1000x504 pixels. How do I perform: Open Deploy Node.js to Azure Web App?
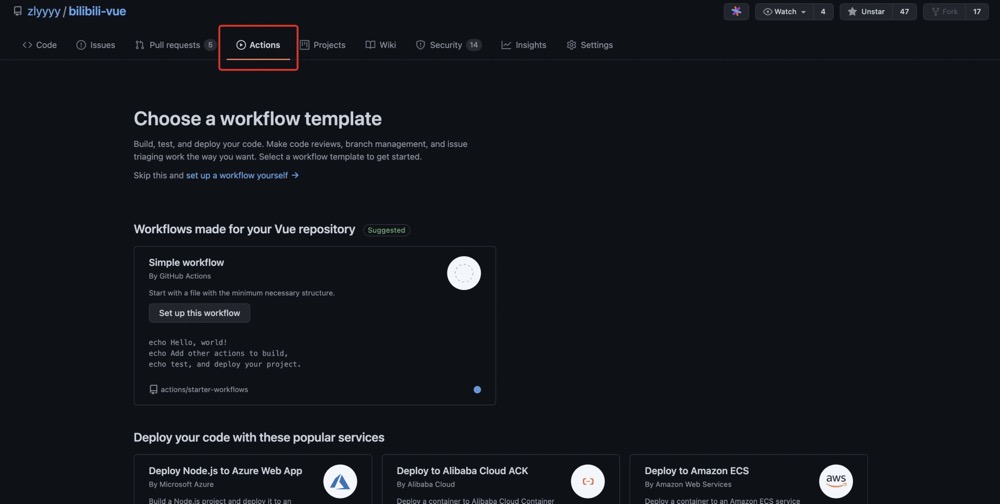coord(225,471)
